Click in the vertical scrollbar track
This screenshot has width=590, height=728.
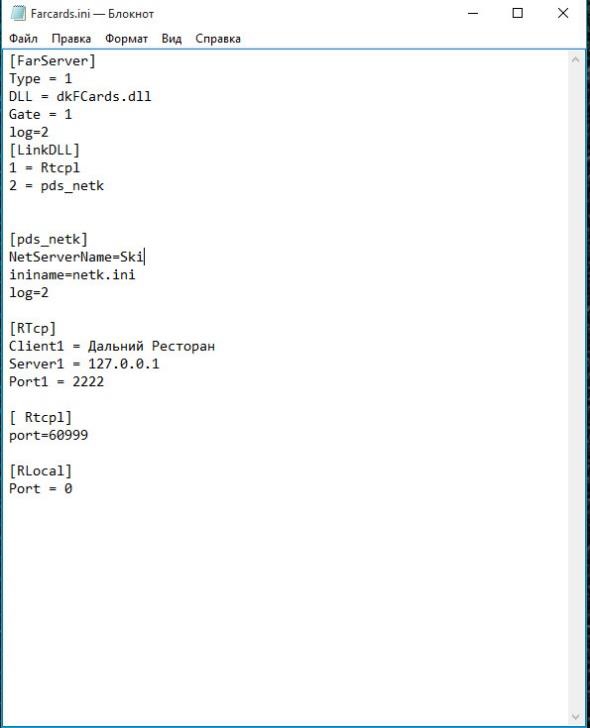pyautogui.click(x=576, y=388)
